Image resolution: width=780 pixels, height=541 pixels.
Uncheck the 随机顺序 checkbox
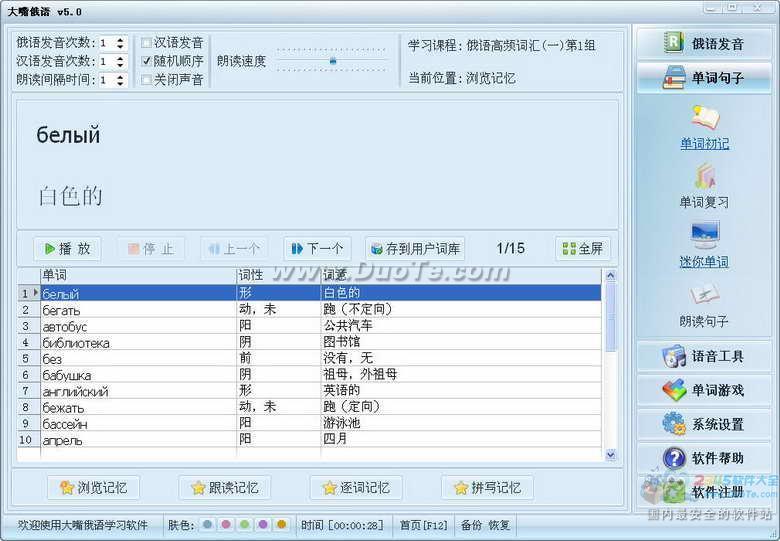click(x=147, y=61)
